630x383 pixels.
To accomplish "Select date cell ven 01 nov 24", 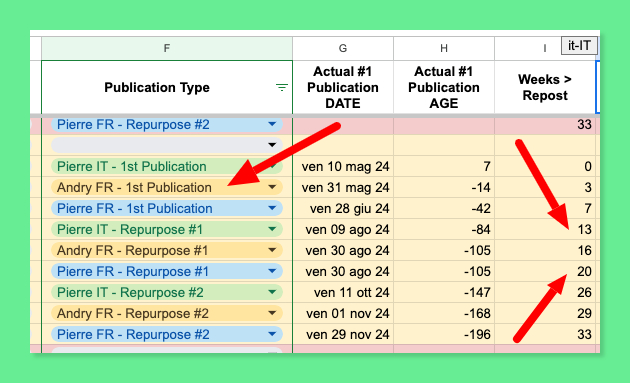I will 343,313.
